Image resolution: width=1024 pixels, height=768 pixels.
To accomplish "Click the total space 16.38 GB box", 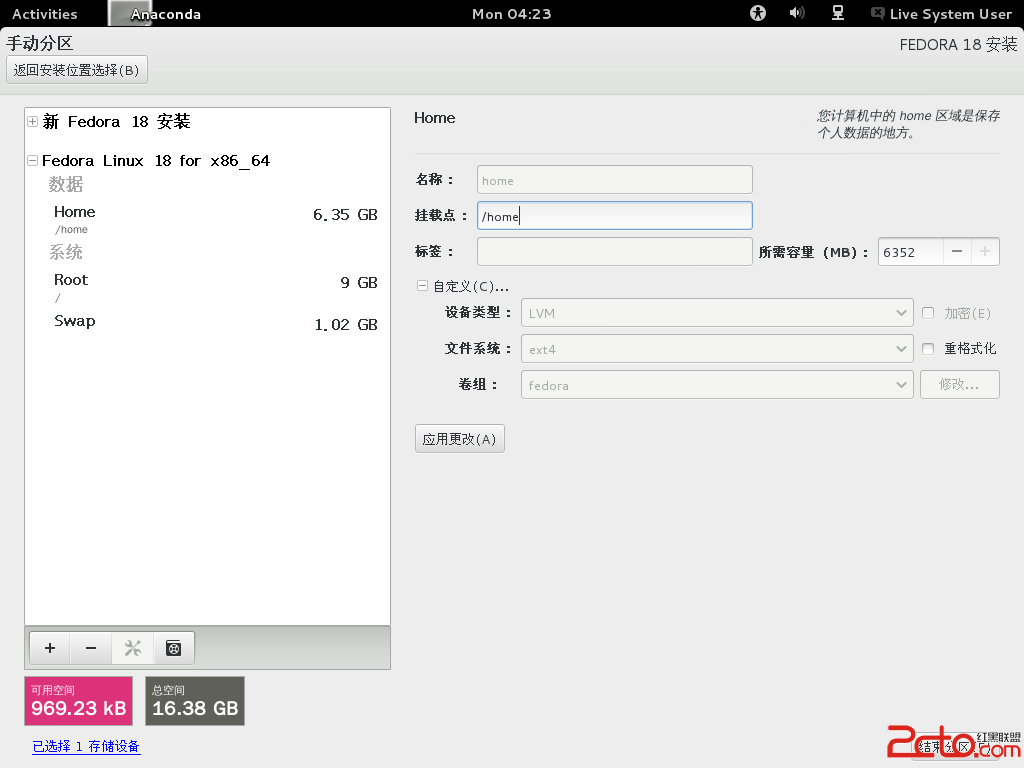I will (x=195, y=701).
